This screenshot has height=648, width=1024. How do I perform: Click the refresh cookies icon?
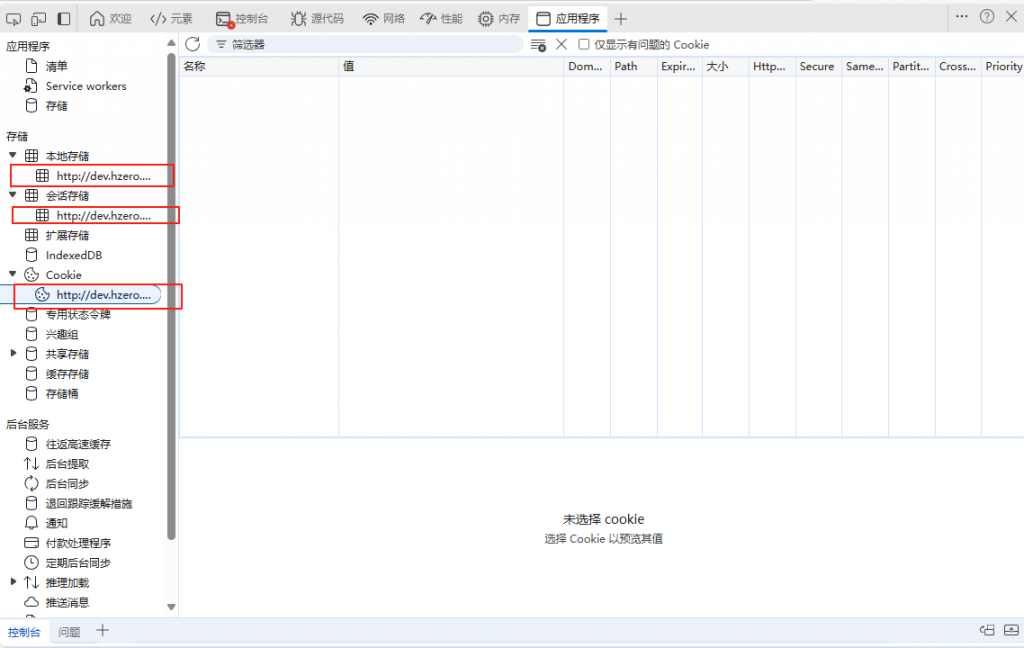click(192, 44)
